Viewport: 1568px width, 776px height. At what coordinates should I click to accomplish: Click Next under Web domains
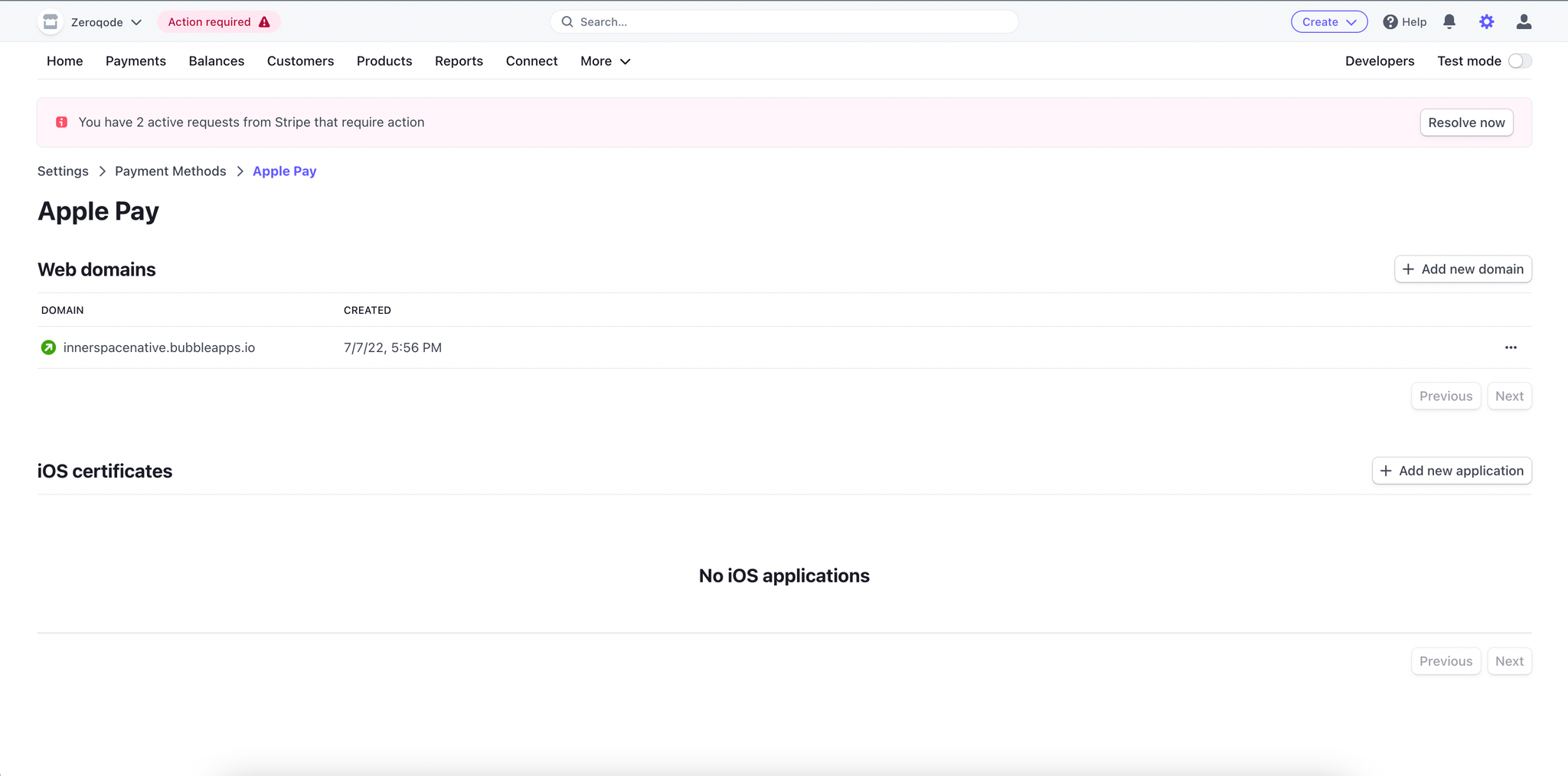tap(1510, 396)
